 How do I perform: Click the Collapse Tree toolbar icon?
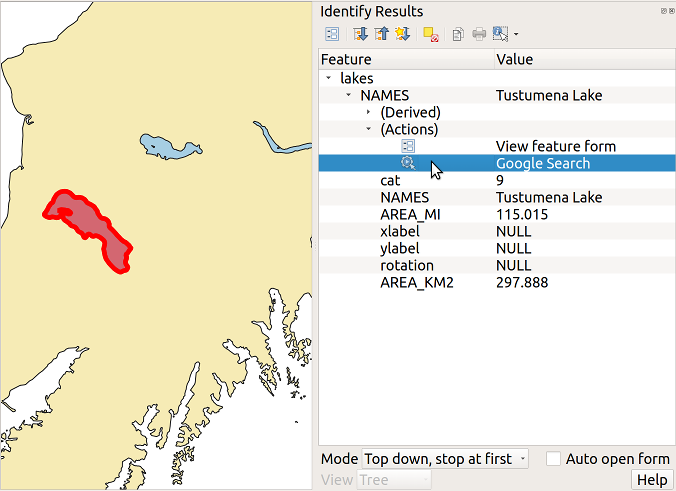tap(381, 34)
